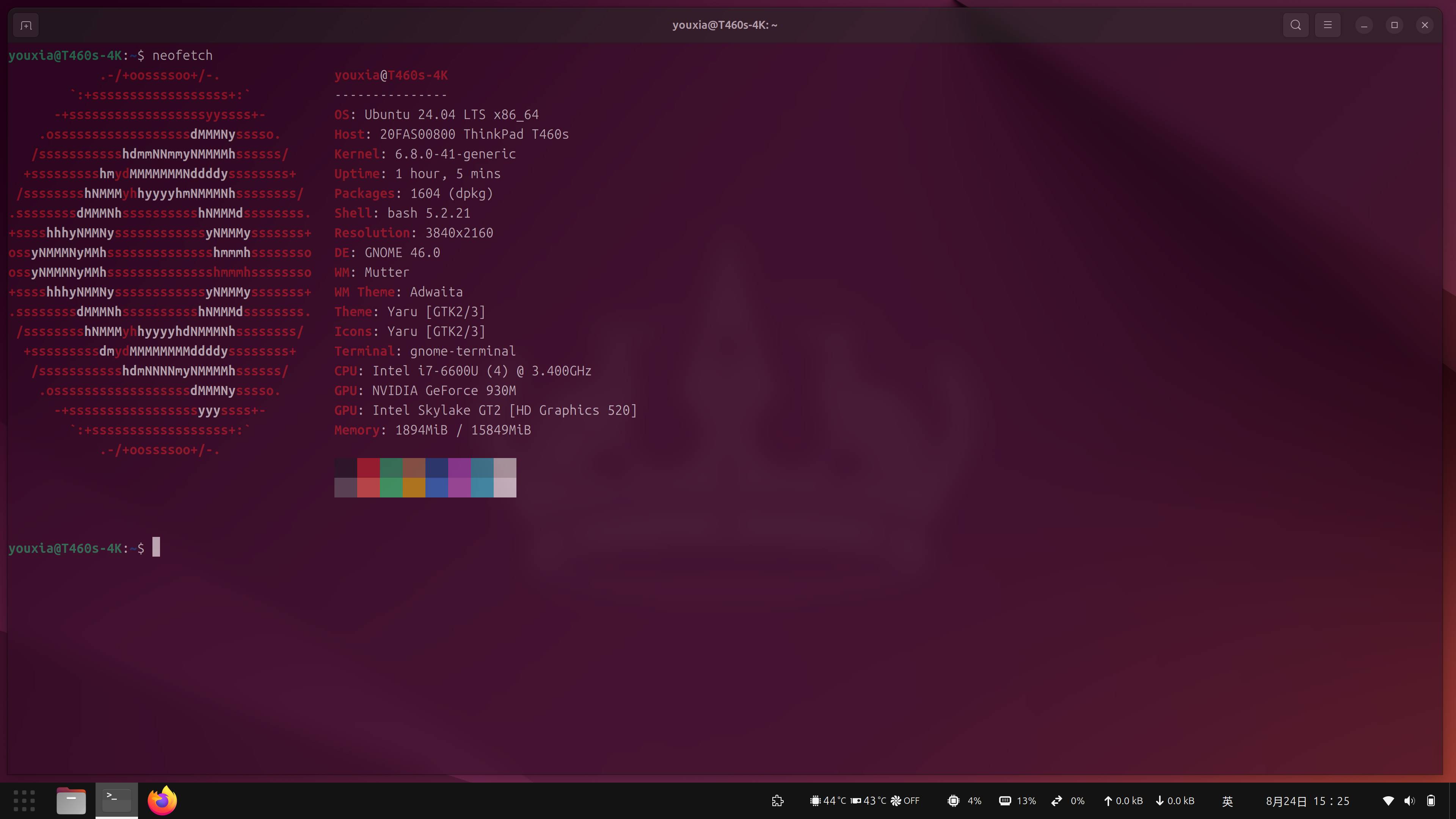Click the fan OFF indicator
The height and width of the screenshot is (819, 1456).
[905, 801]
